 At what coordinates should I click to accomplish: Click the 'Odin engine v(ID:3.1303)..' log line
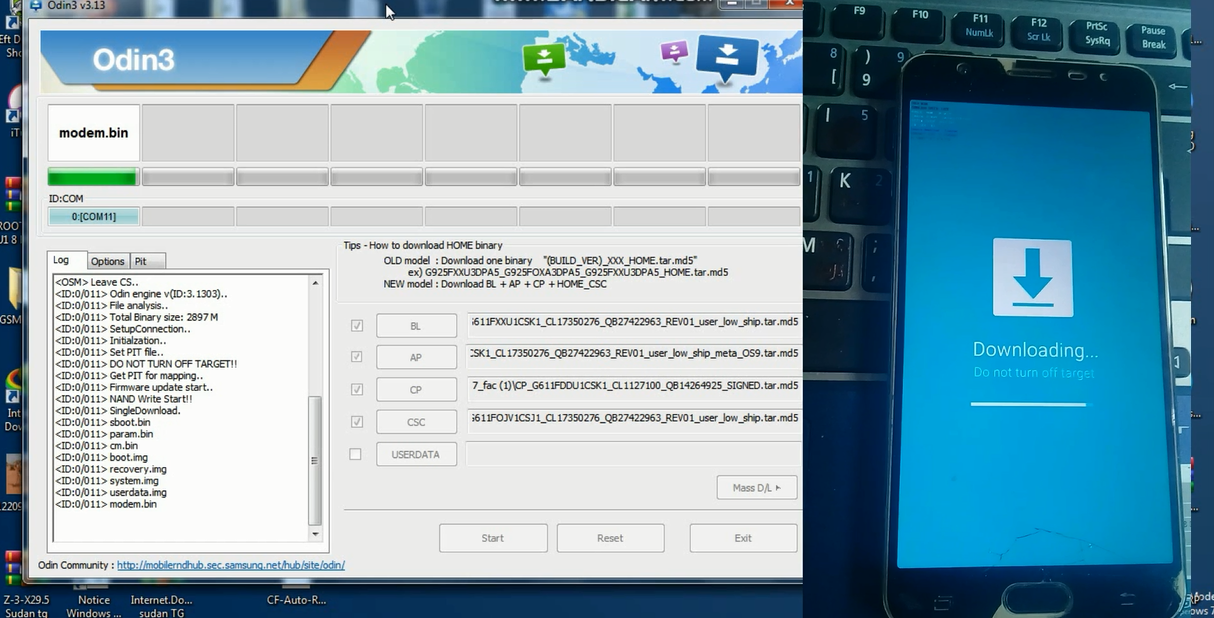pos(141,294)
